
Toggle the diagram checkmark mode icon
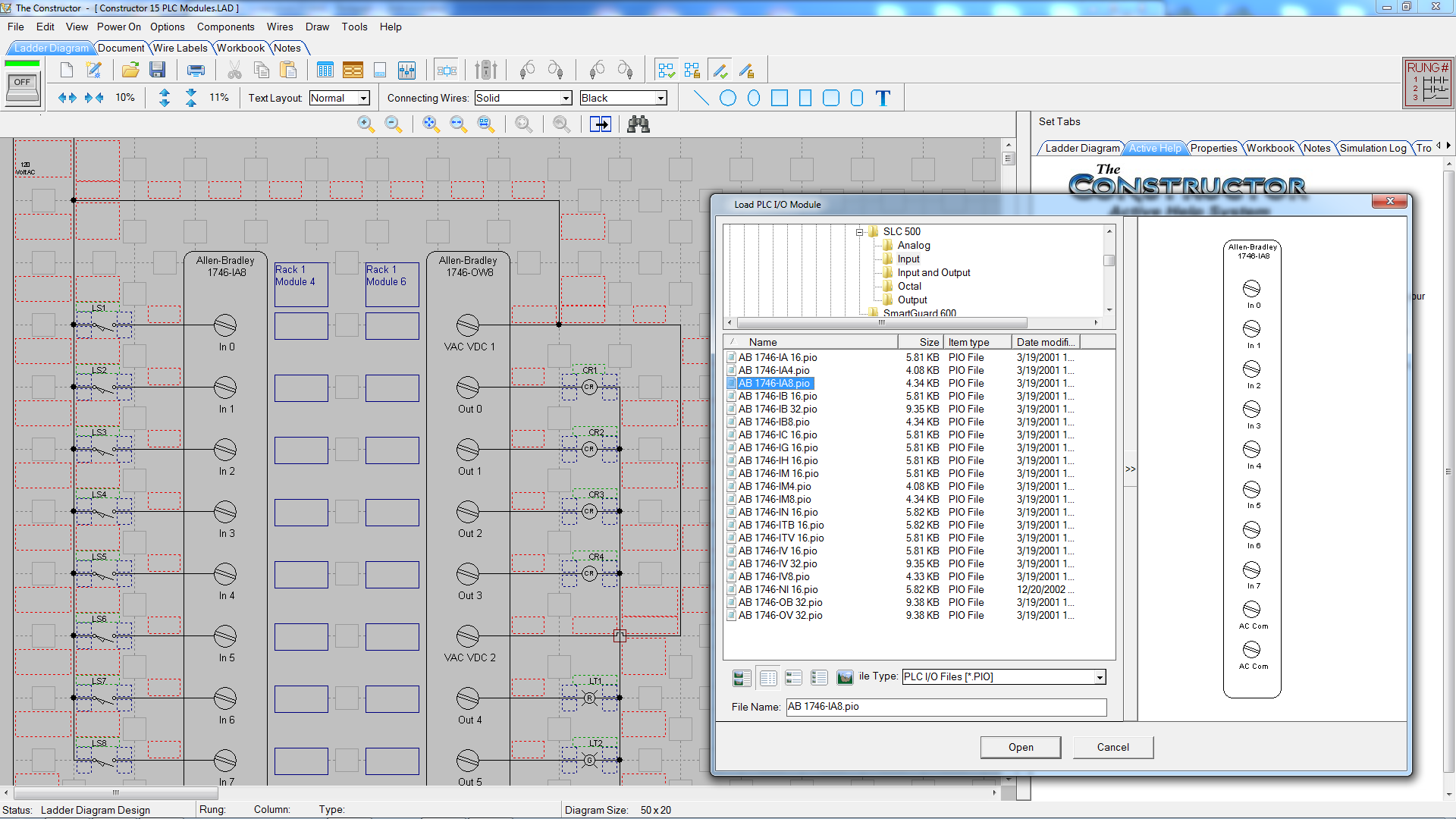pos(666,71)
